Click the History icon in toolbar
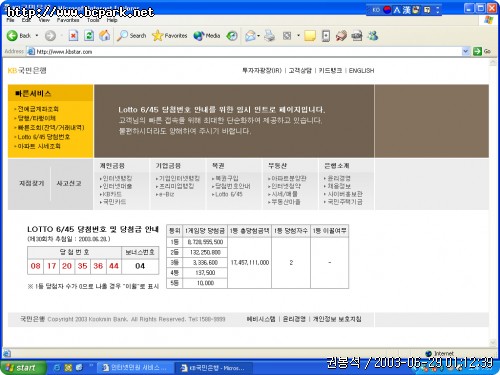 tap(232, 36)
